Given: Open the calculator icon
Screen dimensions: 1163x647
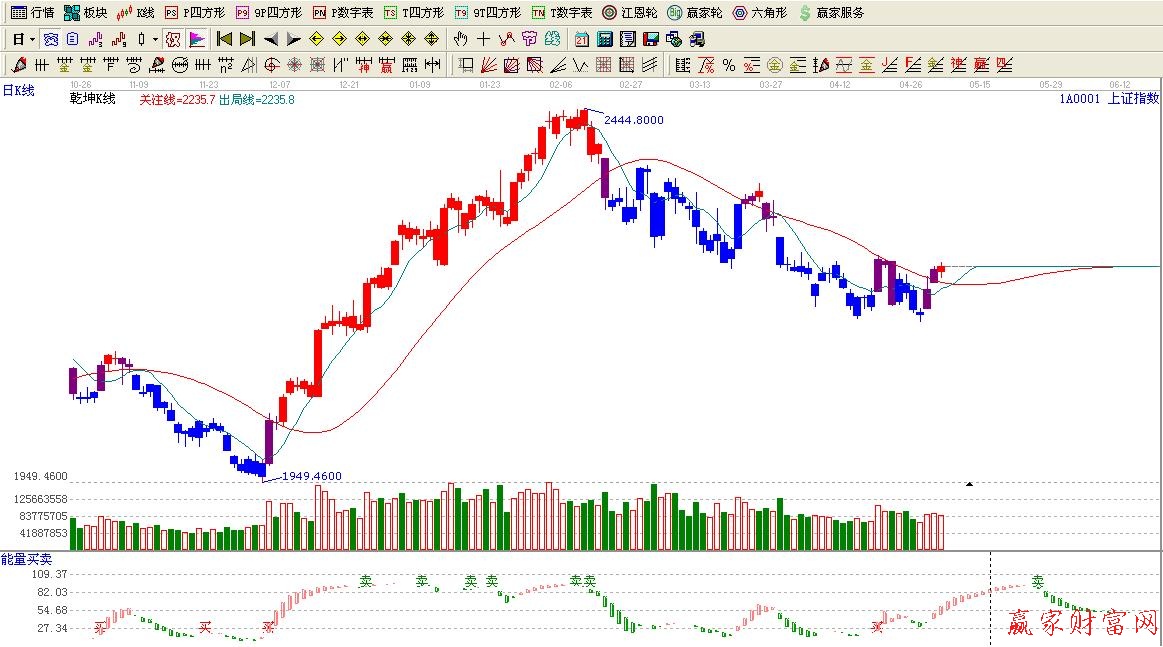Looking at the screenshot, I should click(605, 39).
